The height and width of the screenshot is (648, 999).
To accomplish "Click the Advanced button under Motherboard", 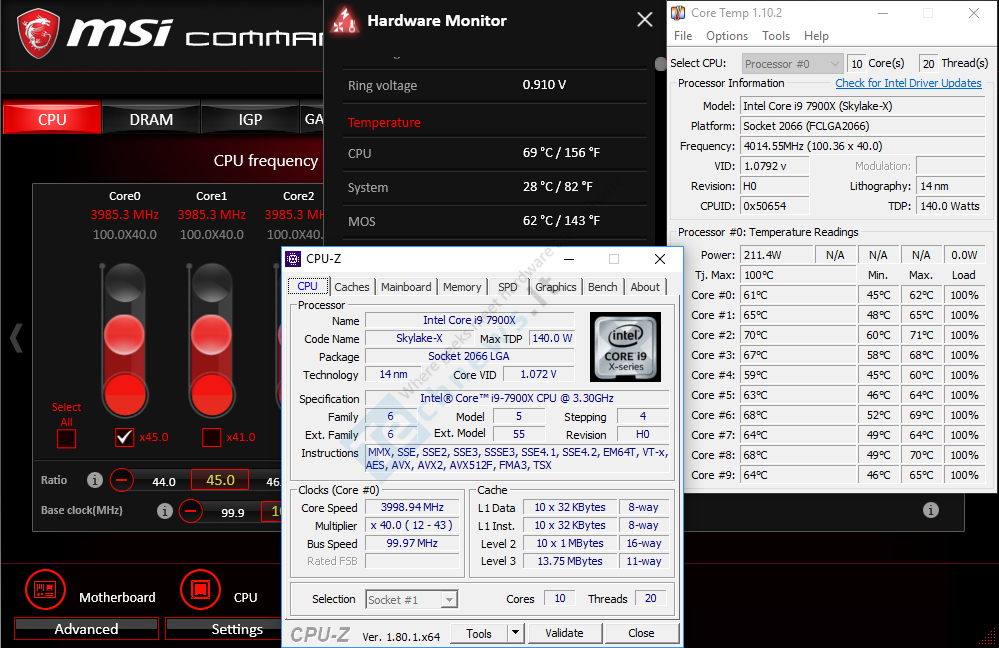I will pyautogui.click(x=87, y=629).
